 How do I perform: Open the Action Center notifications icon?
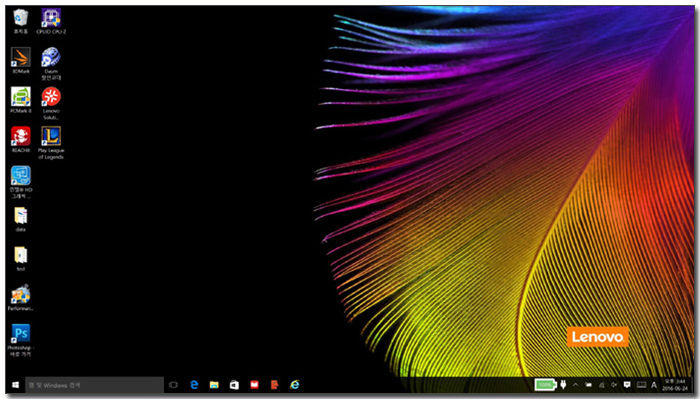(x=627, y=385)
